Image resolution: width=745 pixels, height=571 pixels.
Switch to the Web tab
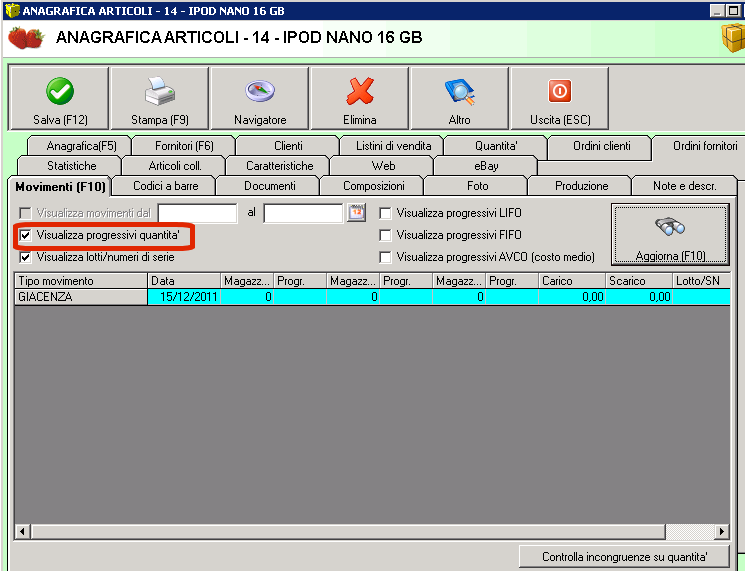coord(383,166)
